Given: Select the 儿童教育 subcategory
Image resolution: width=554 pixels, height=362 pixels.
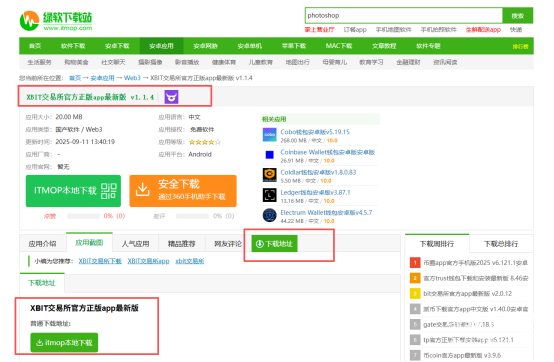Looking at the screenshot, I should coord(260,62).
